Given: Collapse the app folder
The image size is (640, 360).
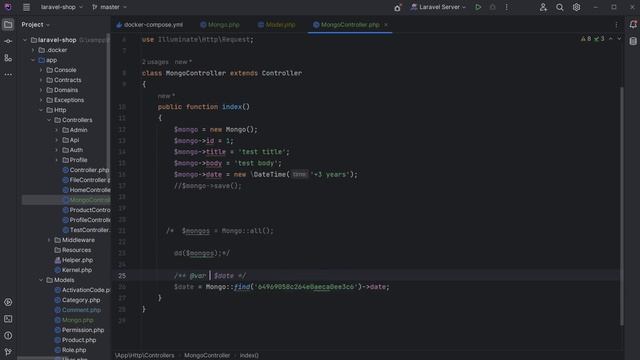Looking at the screenshot, I should click(x=33, y=60).
